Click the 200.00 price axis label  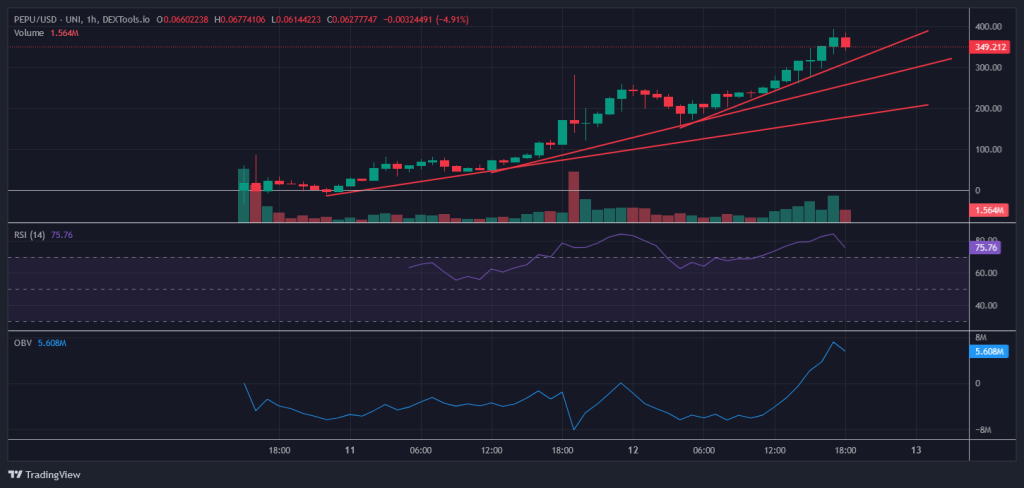(x=988, y=108)
